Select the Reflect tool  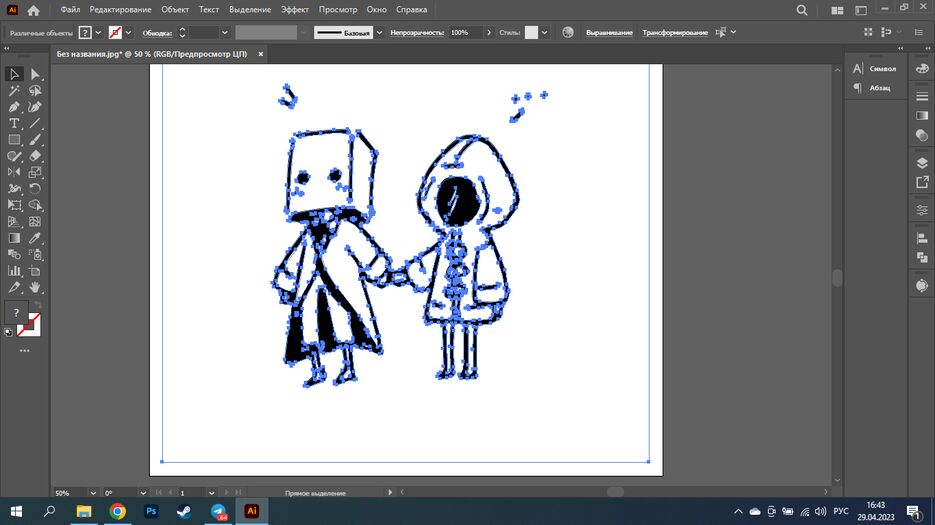click(14, 172)
